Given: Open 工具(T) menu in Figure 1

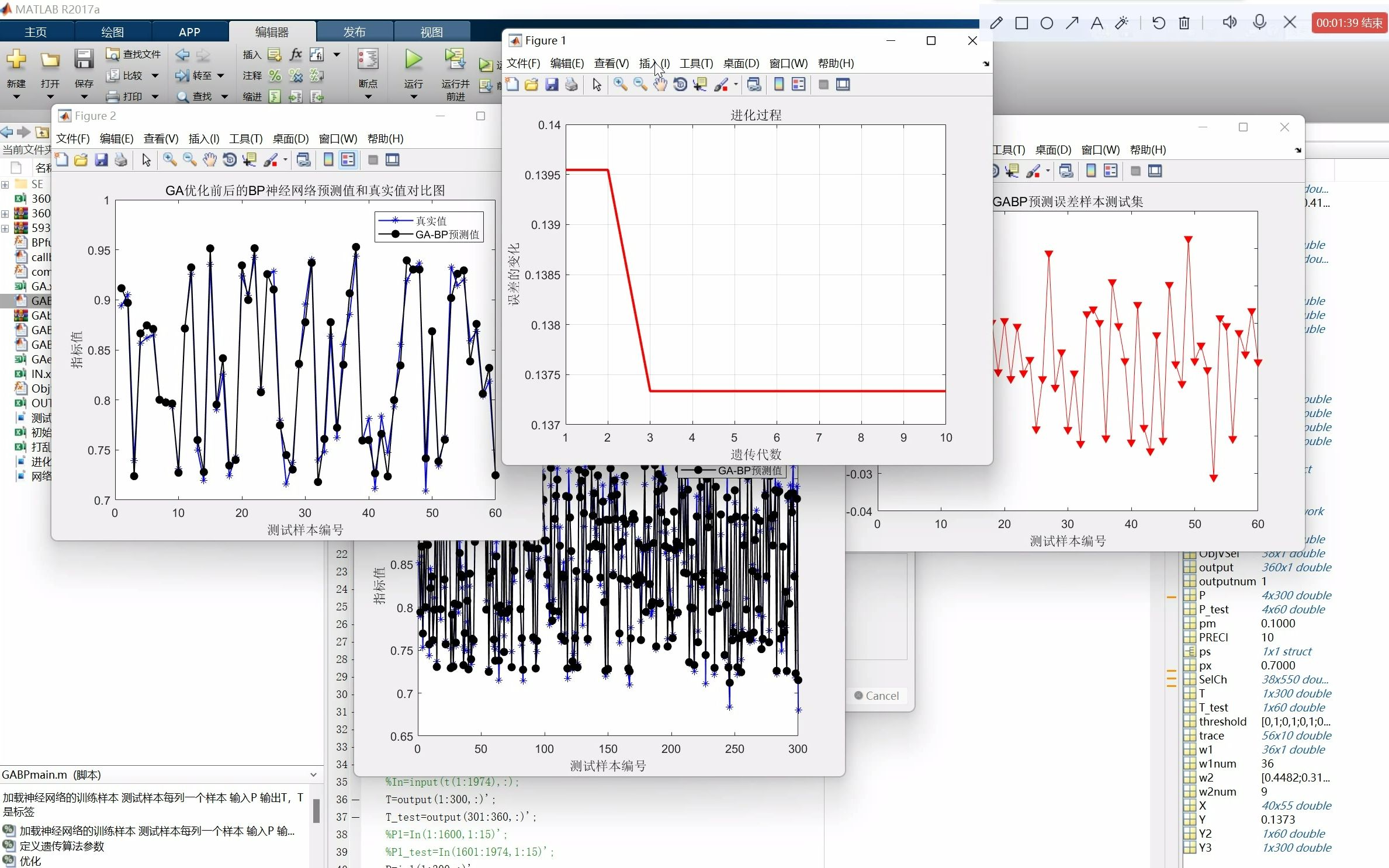Looking at the screenshot, I should 696,63.
